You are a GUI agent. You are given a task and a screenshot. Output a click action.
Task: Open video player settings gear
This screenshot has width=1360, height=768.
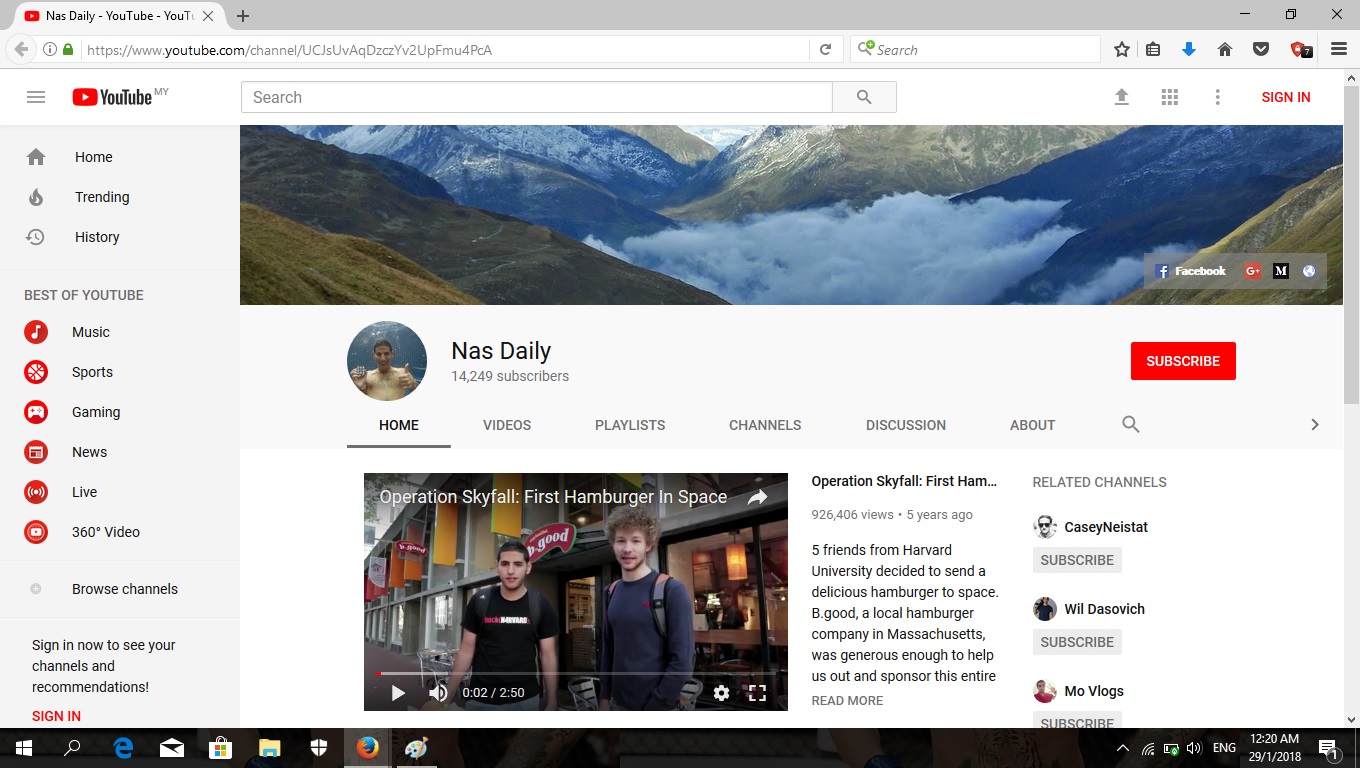pyautogui.click(x=721, y=692)
